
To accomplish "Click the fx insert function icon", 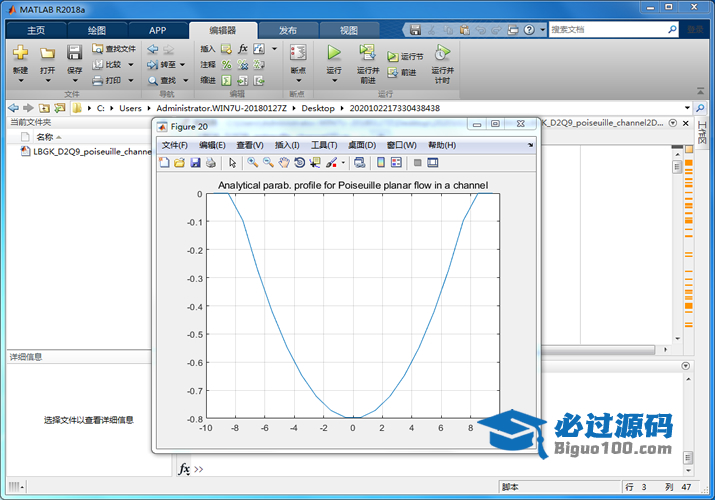I will point(243,48).
